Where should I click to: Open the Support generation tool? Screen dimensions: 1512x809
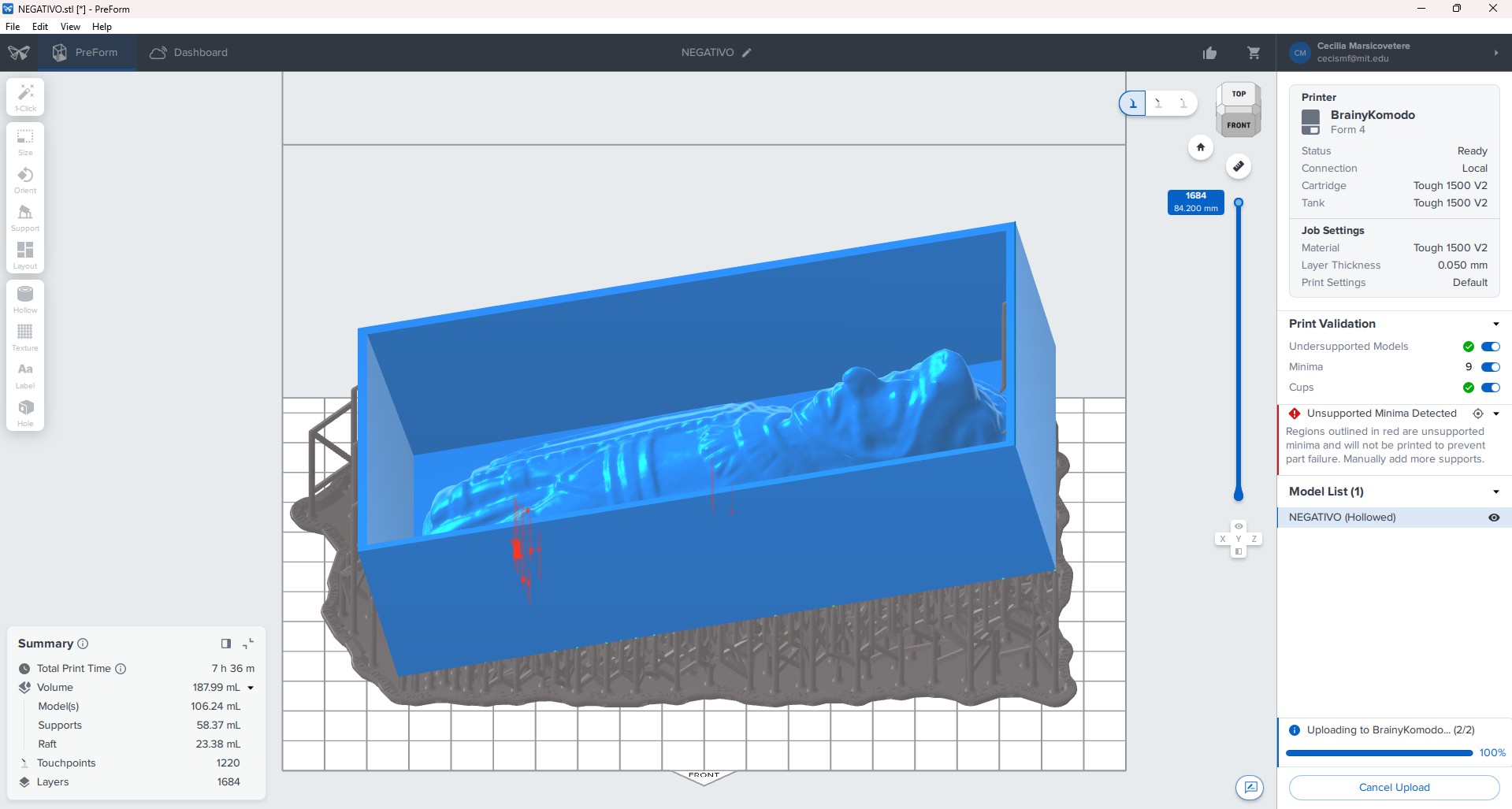coord(25,217)
